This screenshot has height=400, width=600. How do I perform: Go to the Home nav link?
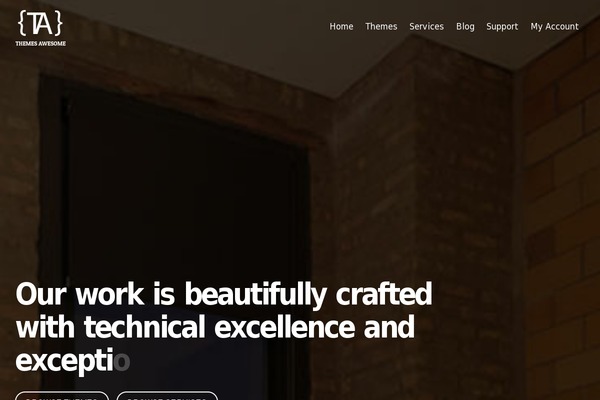click(341, 26)
